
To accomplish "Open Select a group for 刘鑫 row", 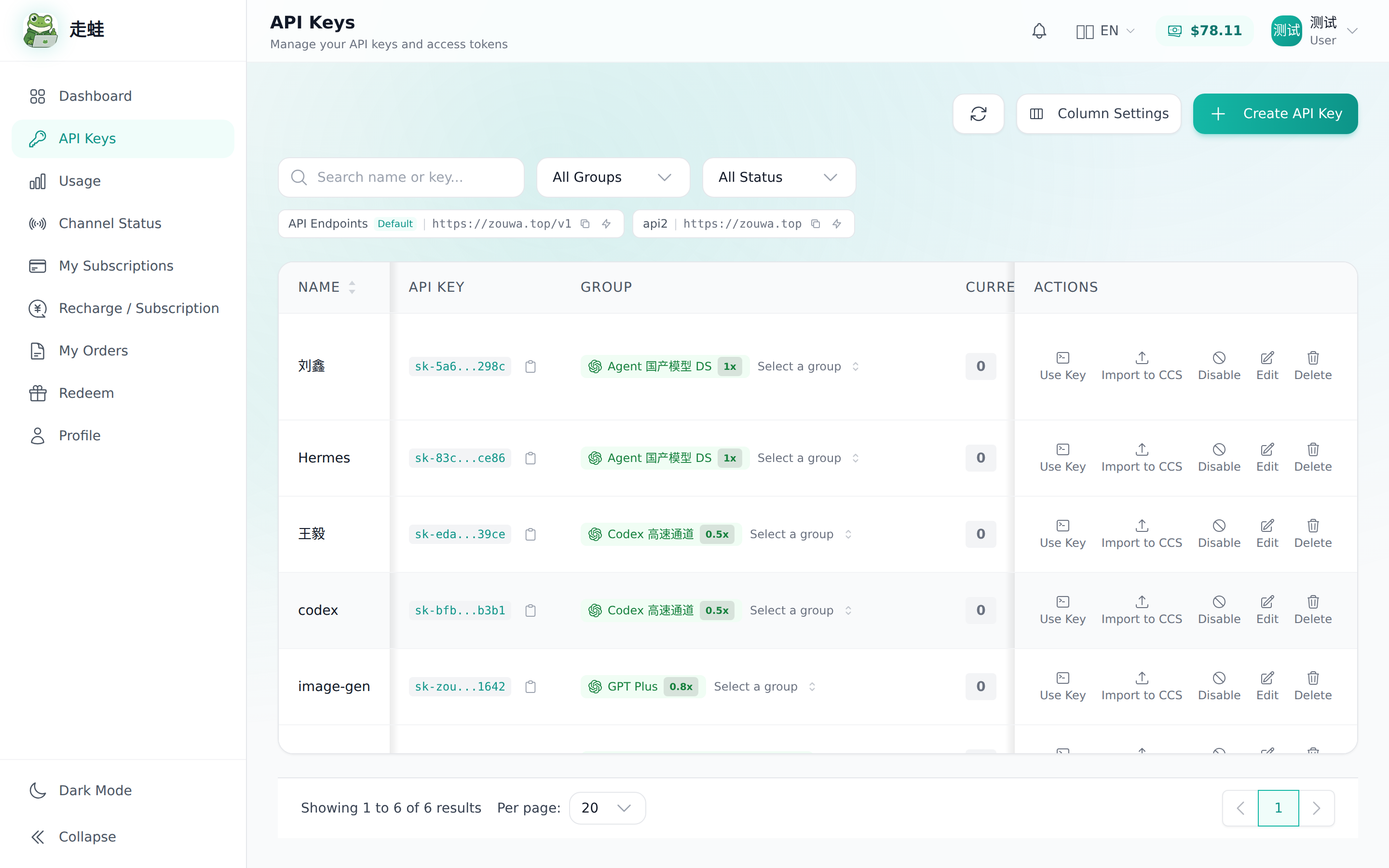I will (807, 366).
